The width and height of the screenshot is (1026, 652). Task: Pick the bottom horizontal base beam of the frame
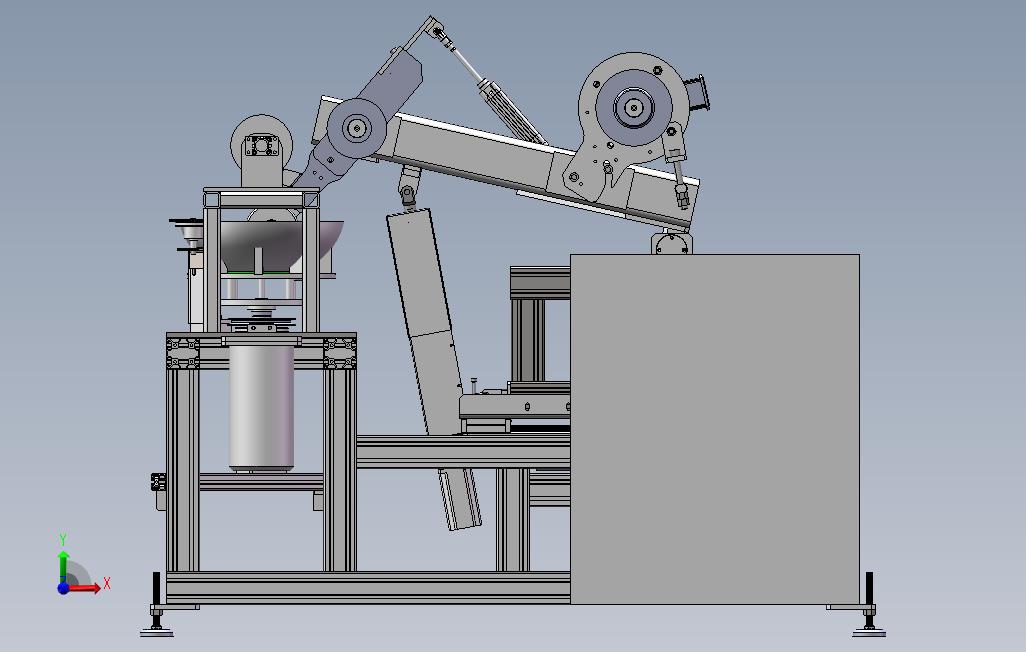(368, 587)
